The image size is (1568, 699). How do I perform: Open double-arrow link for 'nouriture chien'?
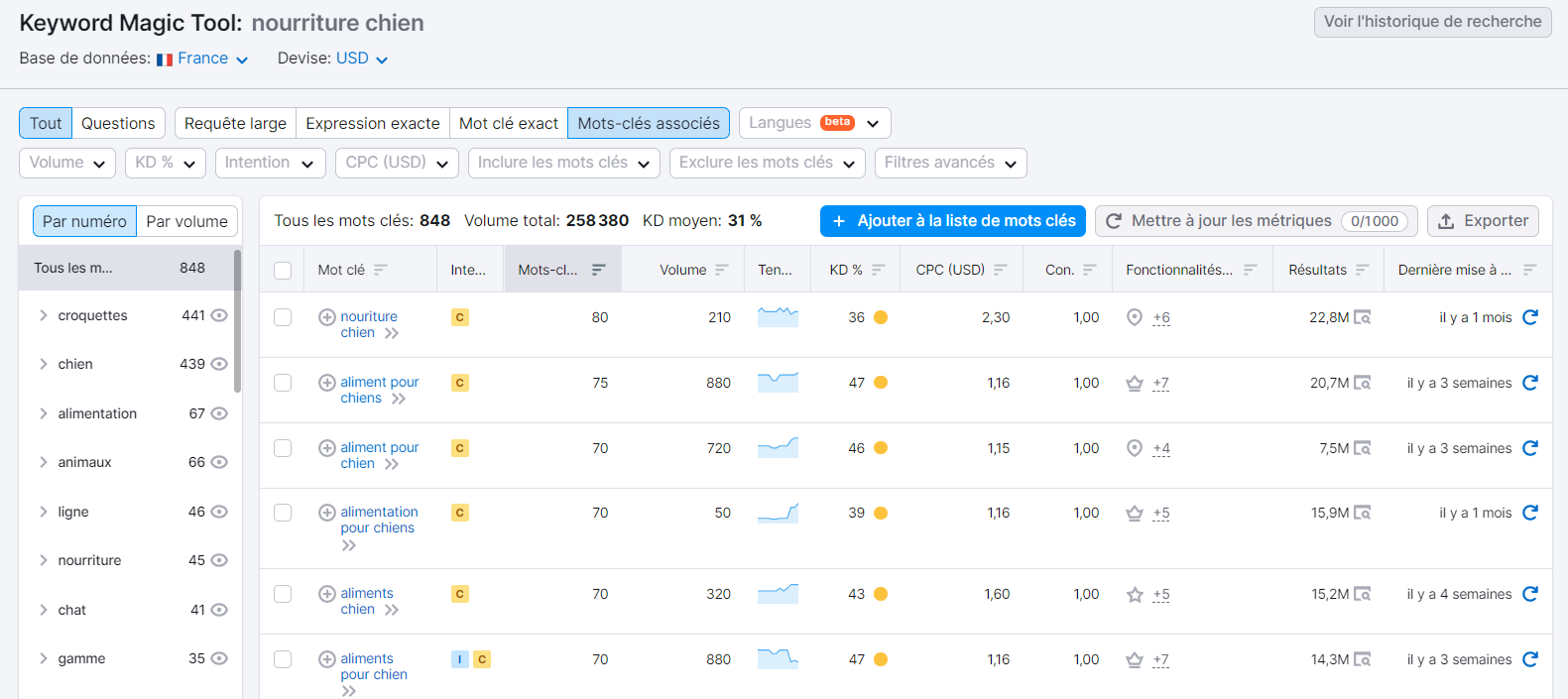pos(392,333)
